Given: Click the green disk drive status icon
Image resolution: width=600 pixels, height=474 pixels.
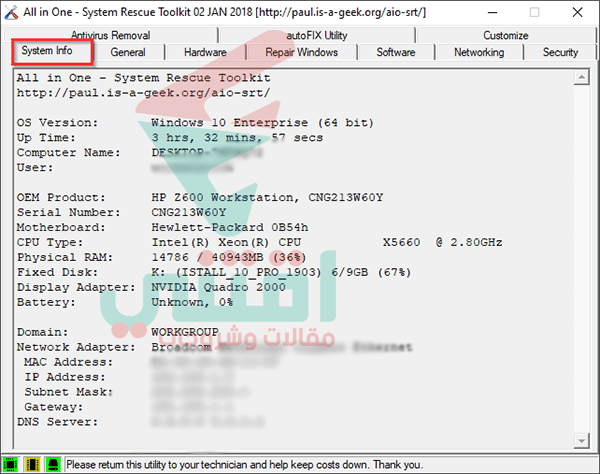Looking at the screenshot, I should (53, 464).
